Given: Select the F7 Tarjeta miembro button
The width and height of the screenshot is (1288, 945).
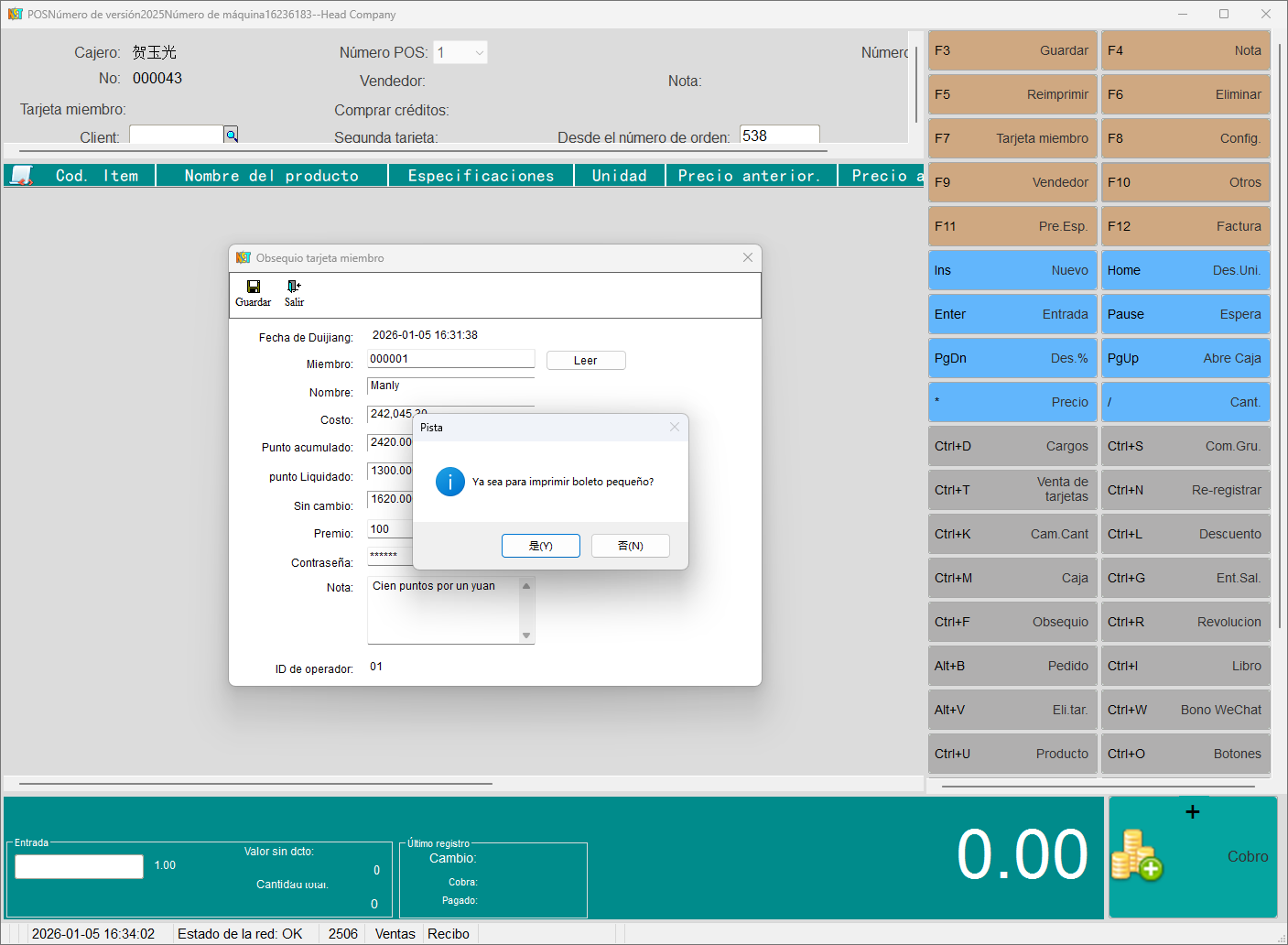Looking at the screenshot, I should 1012,138.
